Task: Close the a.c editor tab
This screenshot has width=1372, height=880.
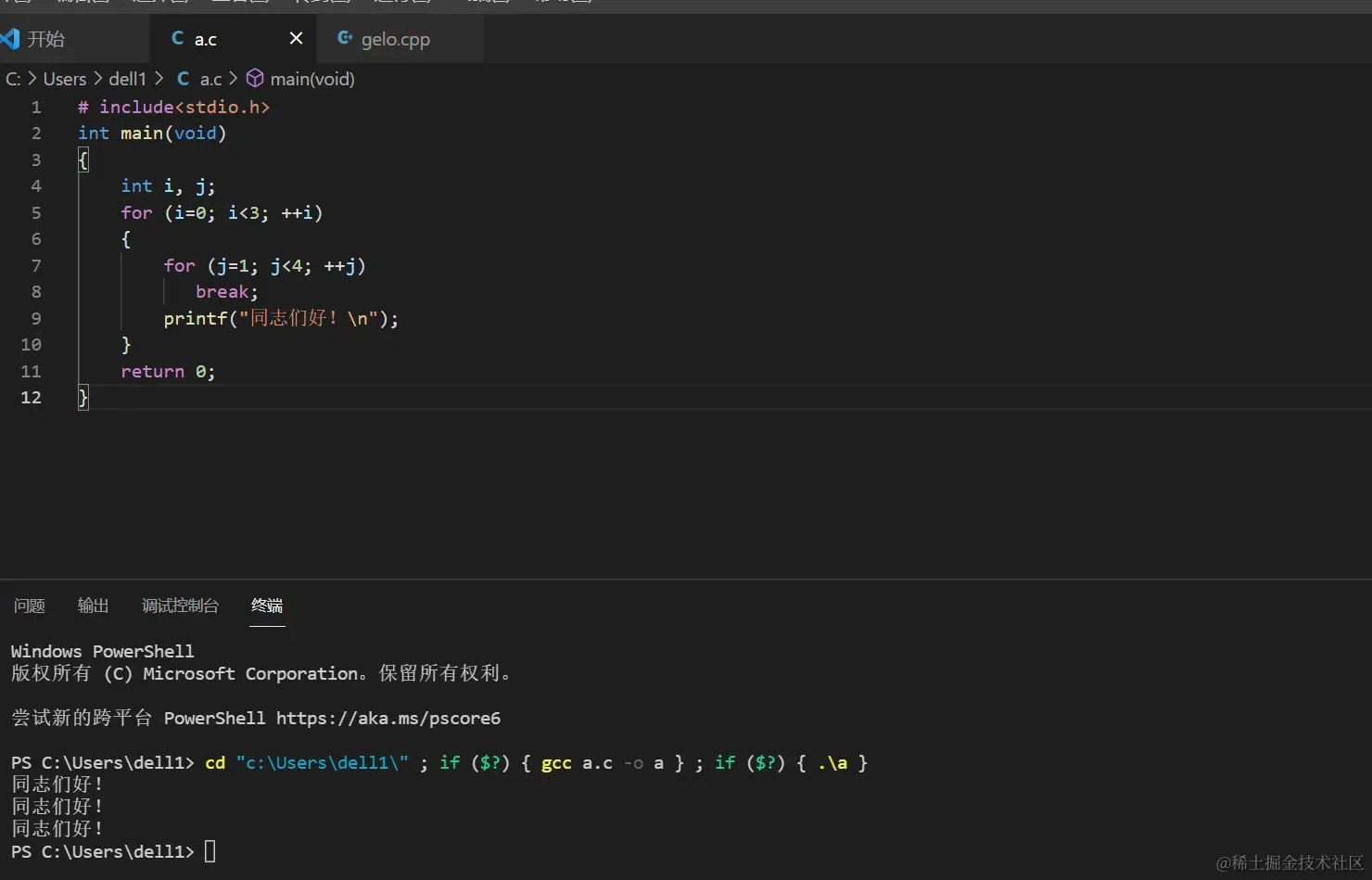Action: 296,38
